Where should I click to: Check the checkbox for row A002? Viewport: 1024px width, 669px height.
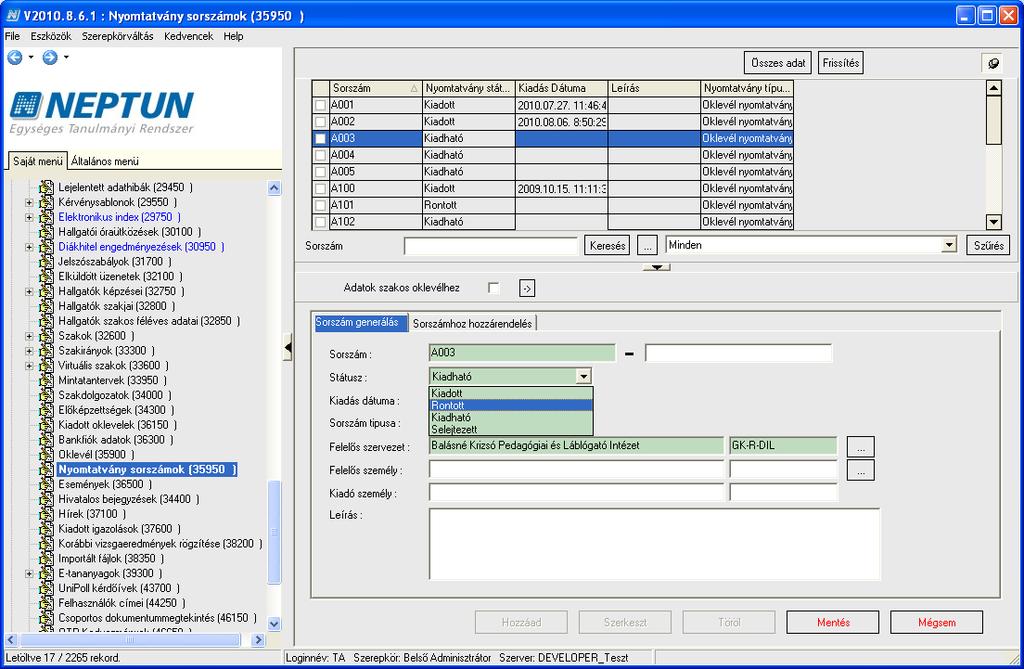coord(320,122)
